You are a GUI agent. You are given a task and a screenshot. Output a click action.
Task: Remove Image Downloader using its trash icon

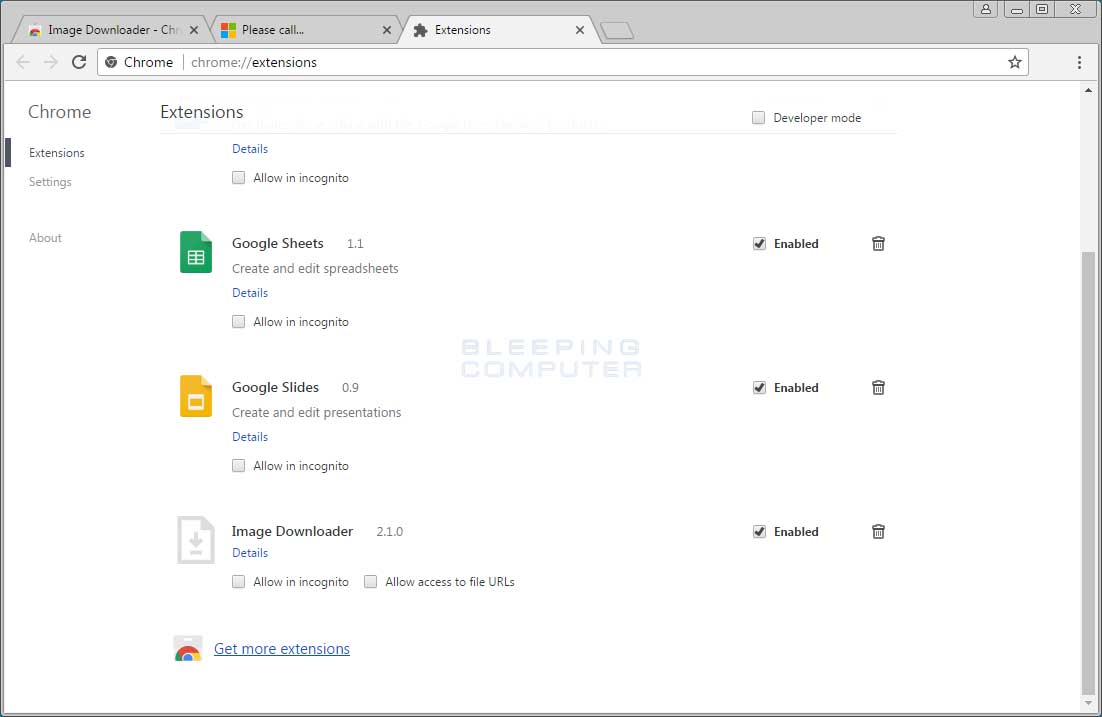pyautogui.click(x=878, y=531)
